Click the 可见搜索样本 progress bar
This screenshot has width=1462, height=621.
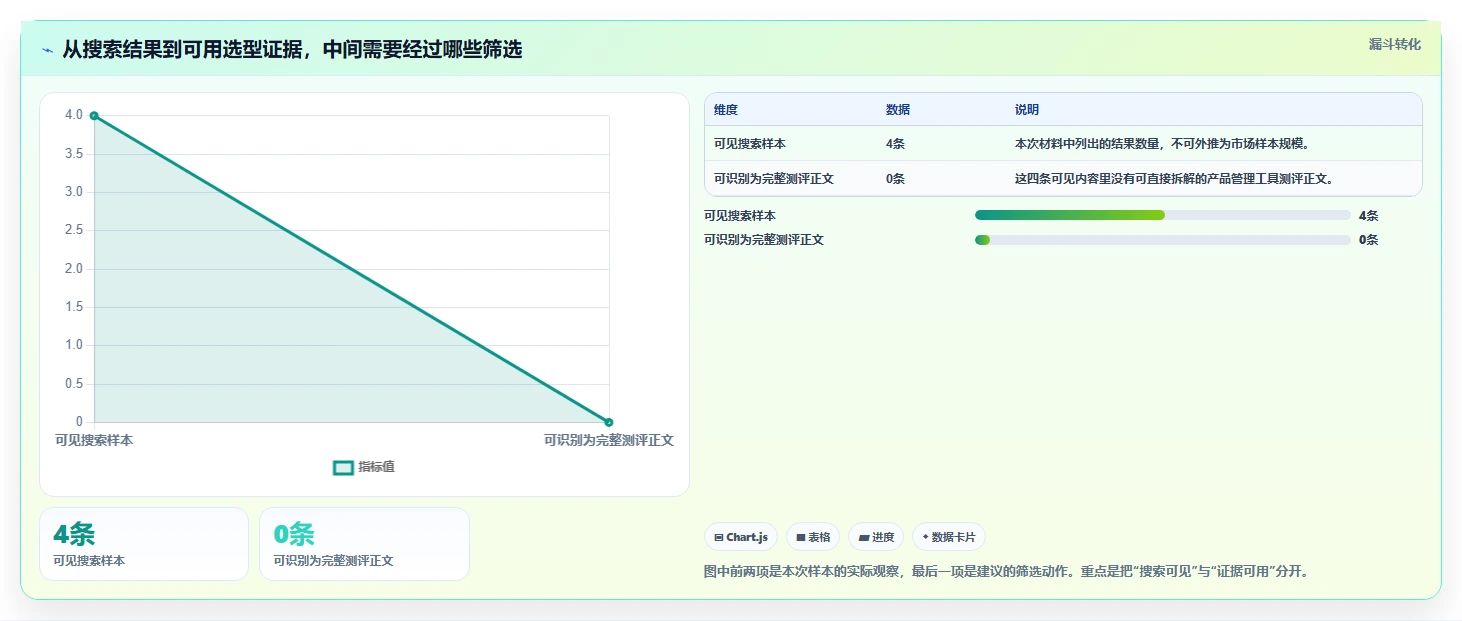coord(1162,215)
